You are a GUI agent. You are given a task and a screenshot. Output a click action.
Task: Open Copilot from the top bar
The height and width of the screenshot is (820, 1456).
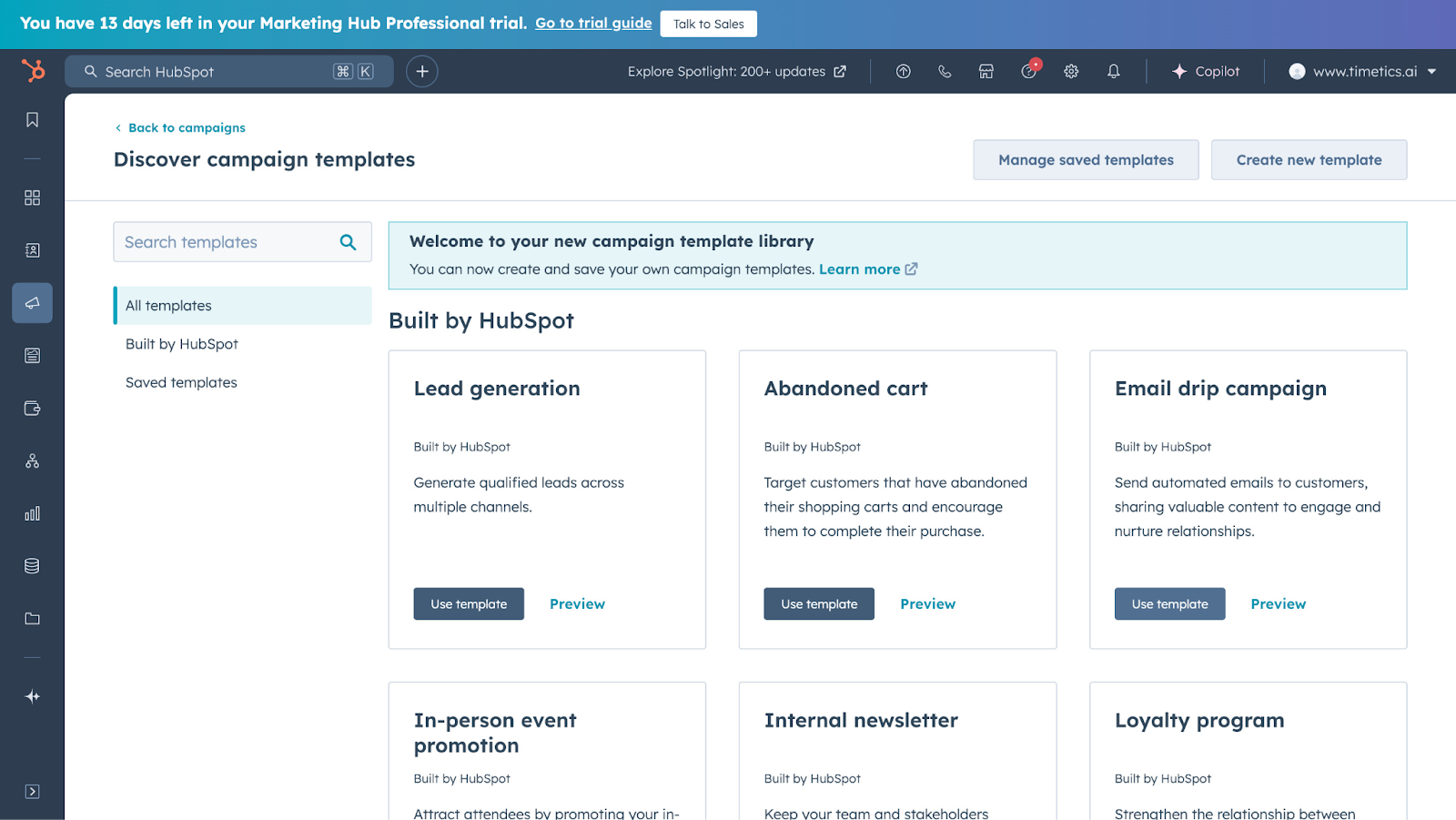[x=1206, y=71]
